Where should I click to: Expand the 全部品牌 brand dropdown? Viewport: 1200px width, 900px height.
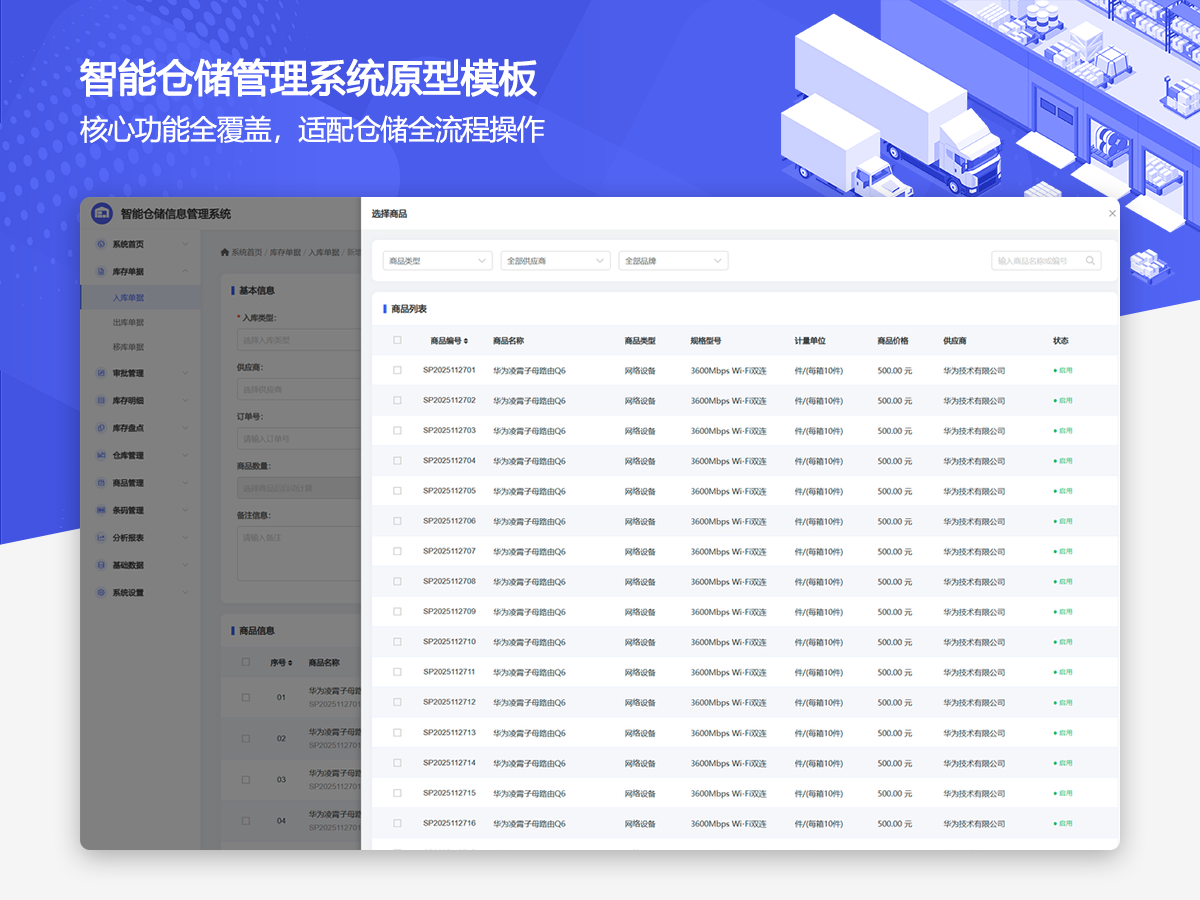[673, 261]
